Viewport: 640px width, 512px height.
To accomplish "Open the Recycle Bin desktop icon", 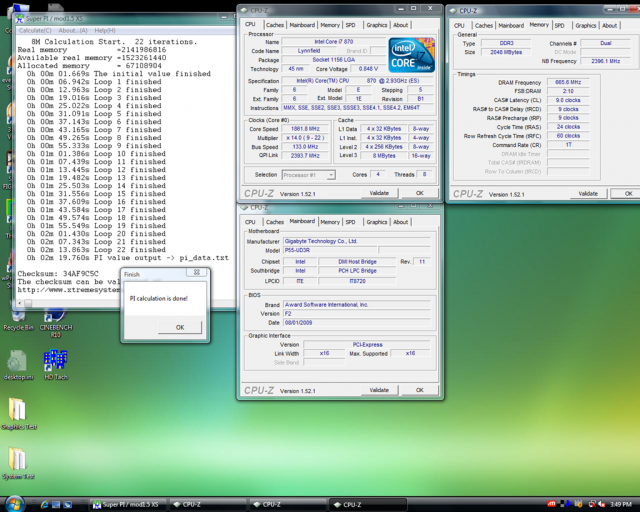I will (x=18, y=321).
